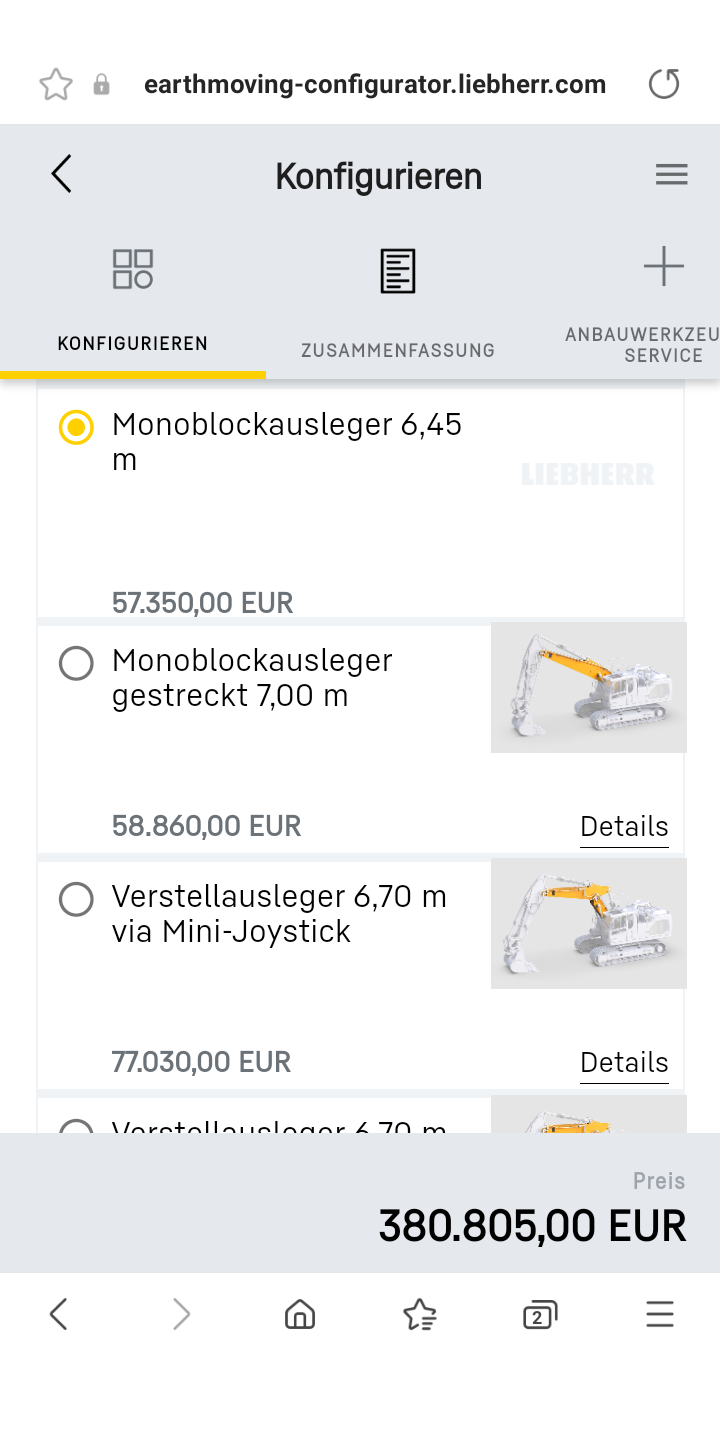This screenshot has width=720, height=1440.
Task: Open Details for Monoblockausleger gestreckt 7,00 m
Action: (x=624, y=827)
